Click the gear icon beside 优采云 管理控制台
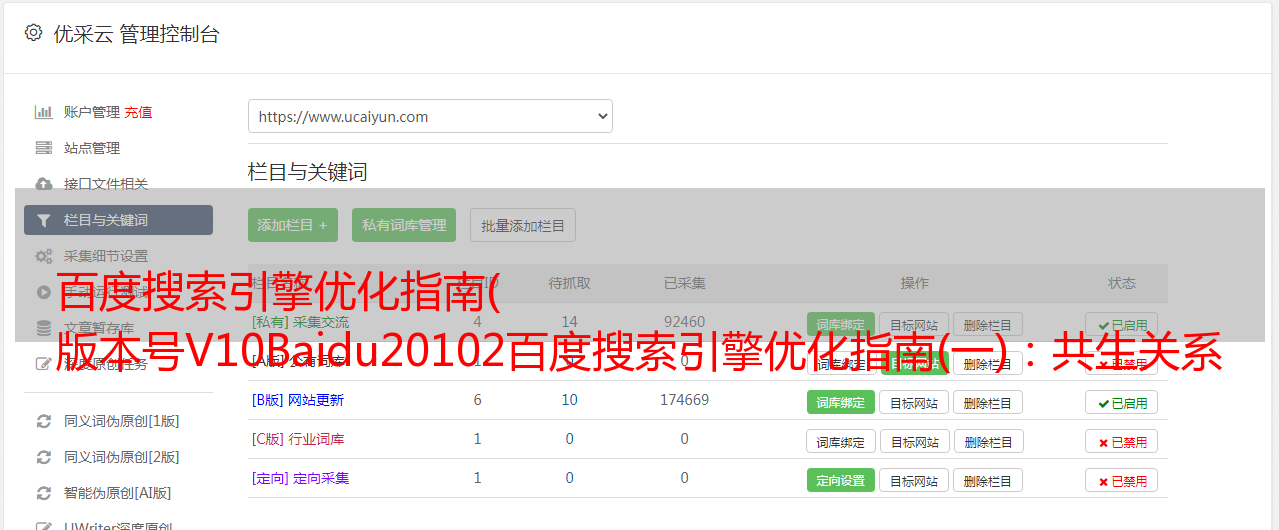Screen dimensions: 1279x530 click(33, 33)
